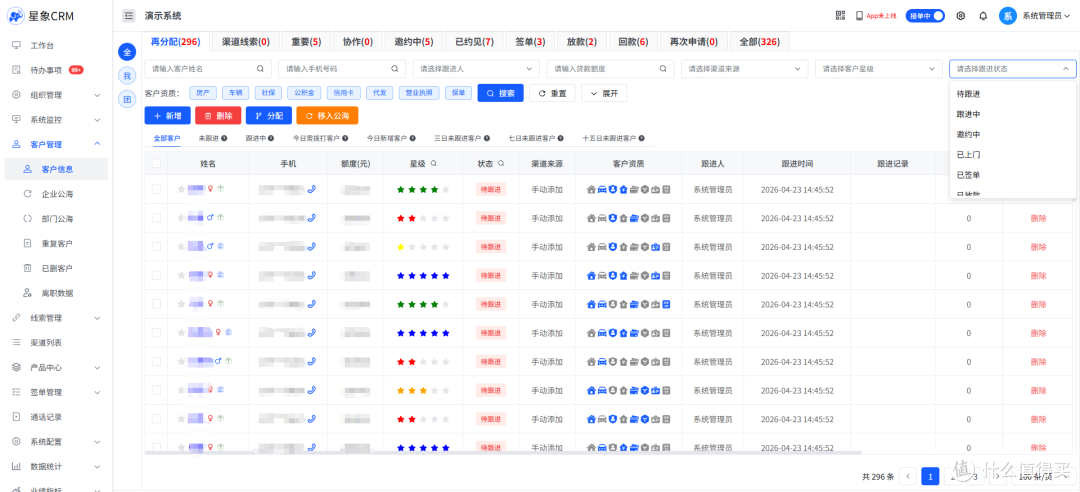Open 渠道列表 in sidebar

pos(46,342)
